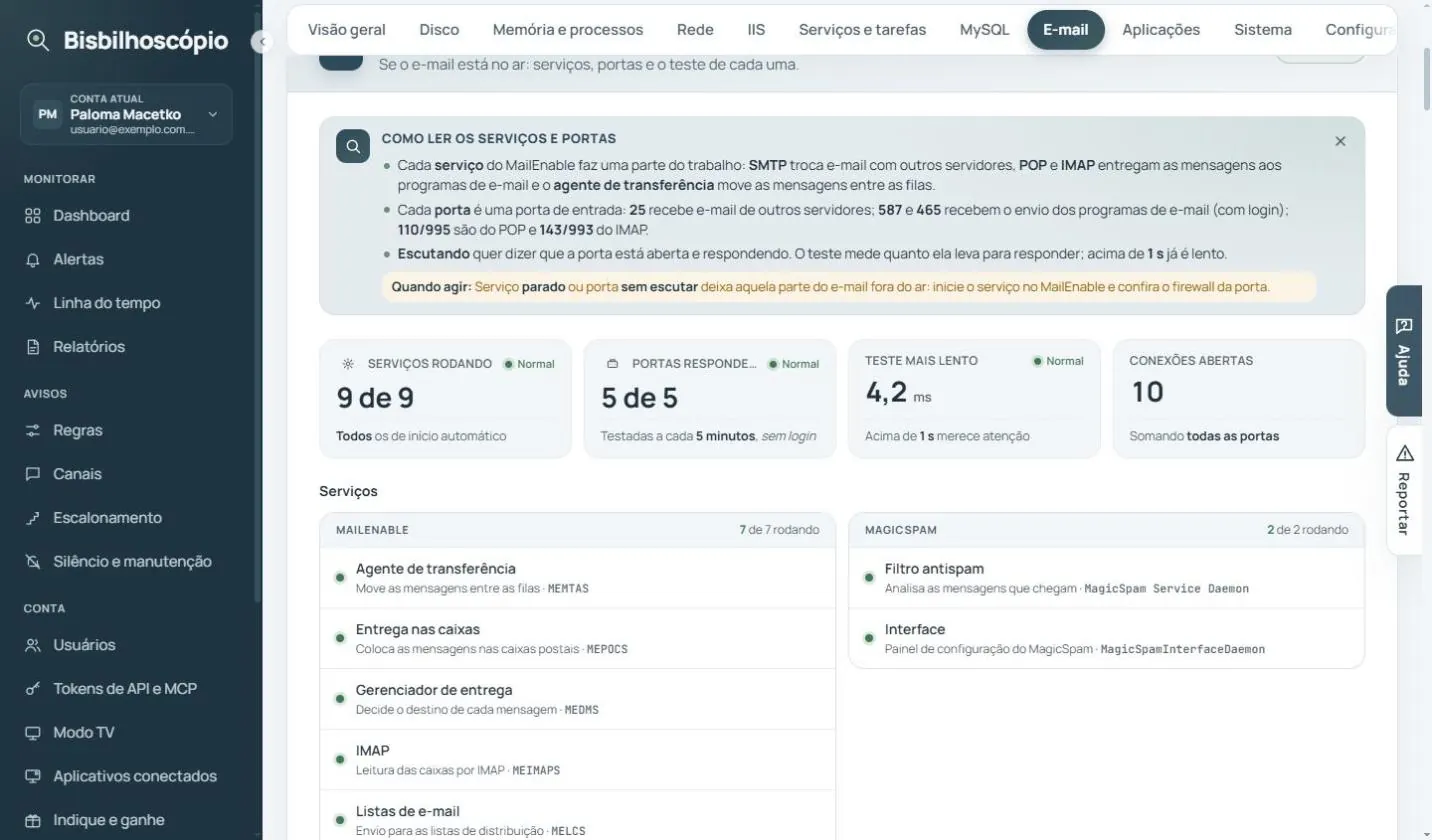Screen dimensions: 1432x840
Task: Open the Aplicações tab
Action: click(1161, 30)
